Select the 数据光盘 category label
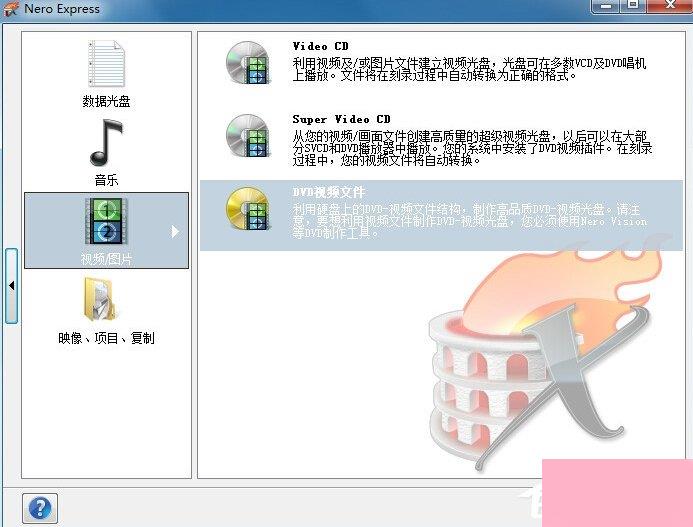The image size is (693, 527). [106, 101]
